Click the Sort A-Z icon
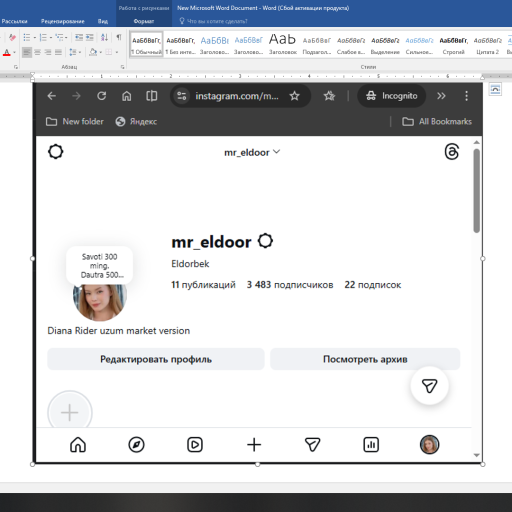512x512 pixels. [104, 37]
